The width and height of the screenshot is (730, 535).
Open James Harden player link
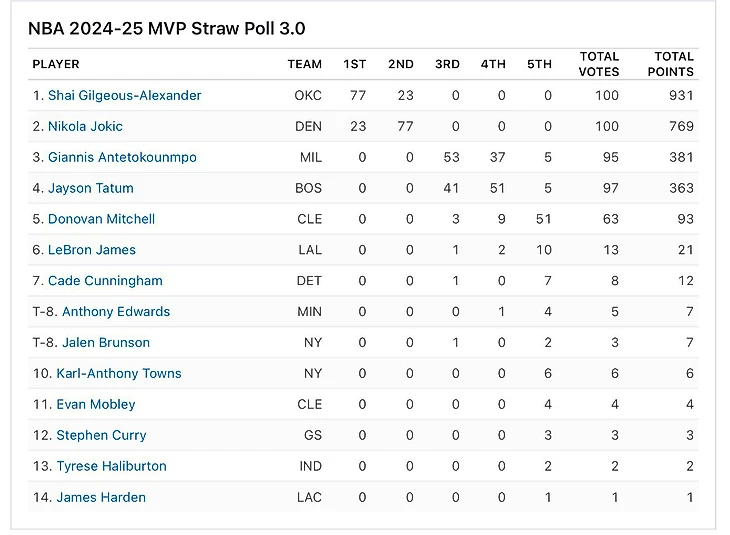tap(101, 497)
